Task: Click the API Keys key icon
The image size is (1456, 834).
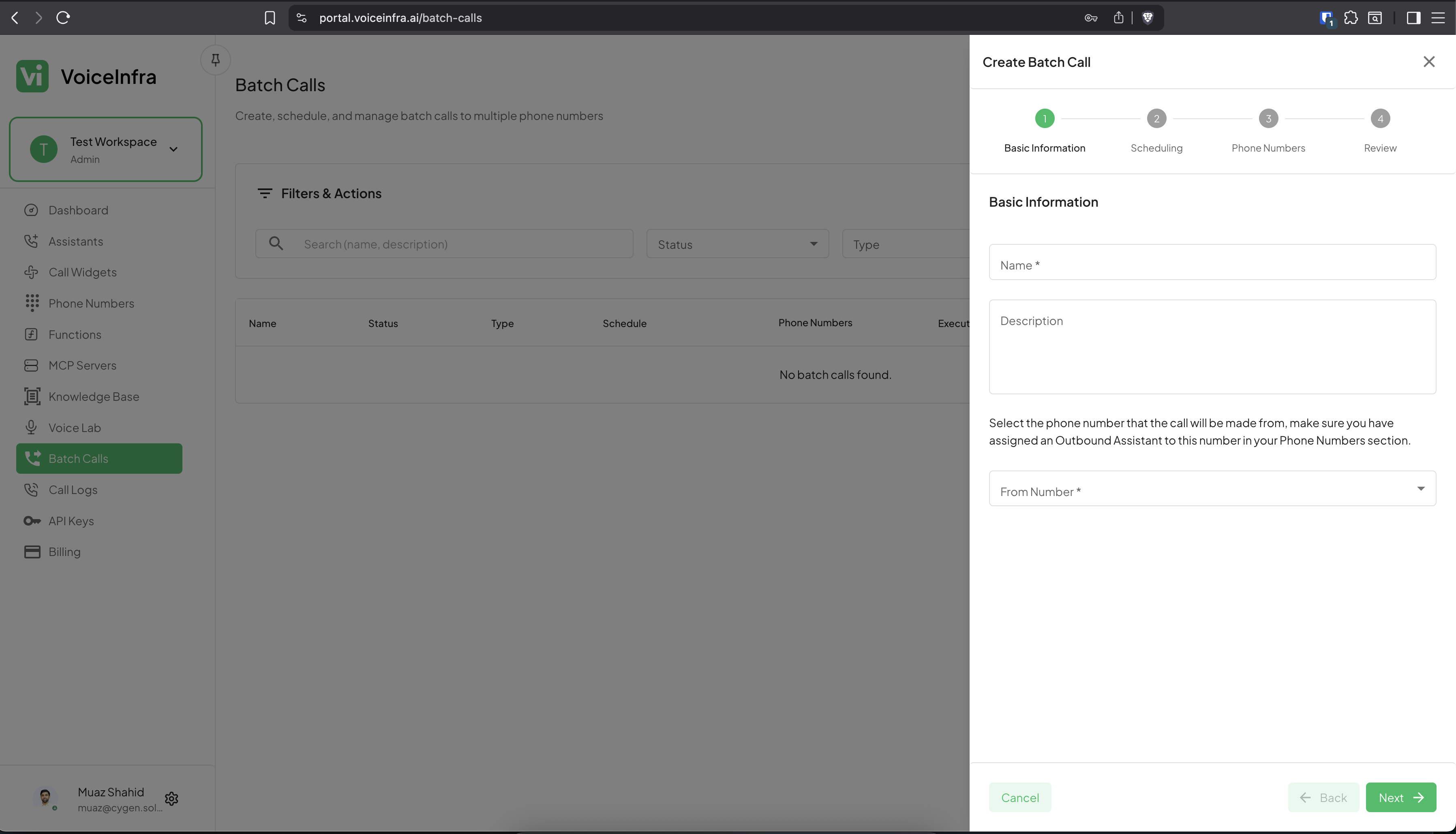Action: (x=32, y=521)
